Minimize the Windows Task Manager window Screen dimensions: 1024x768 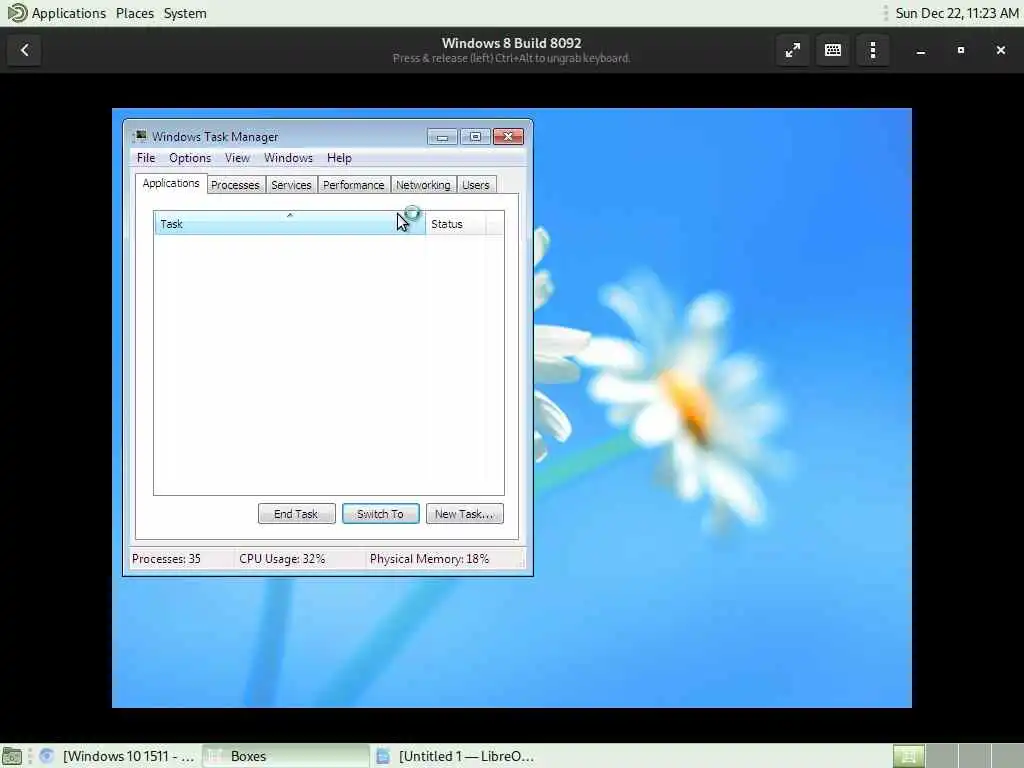tap(442, 136)
